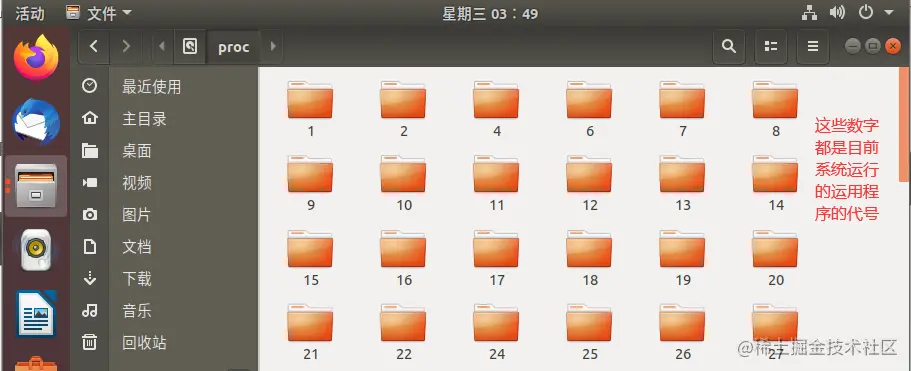The image size is (911, 371).
Task: Select folder named 14
Action: (775, 183)
